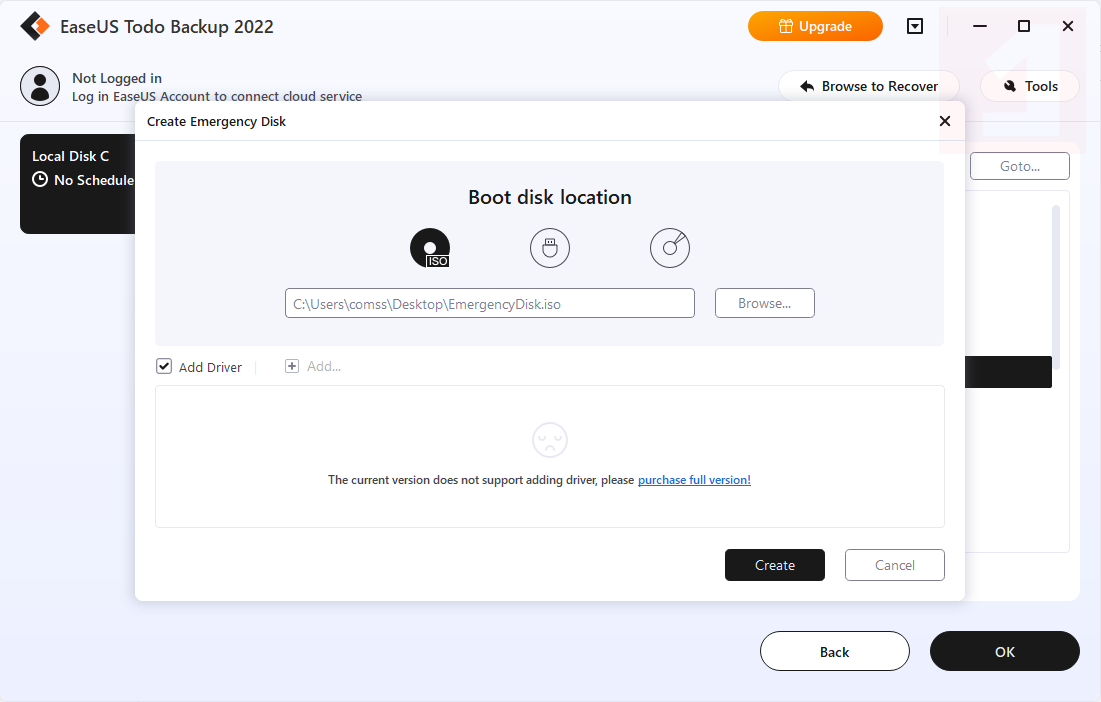Viewport: 1101px width, 702px height.
Task: Click the vertical scrollbar in right panel
Action: 1056,288
